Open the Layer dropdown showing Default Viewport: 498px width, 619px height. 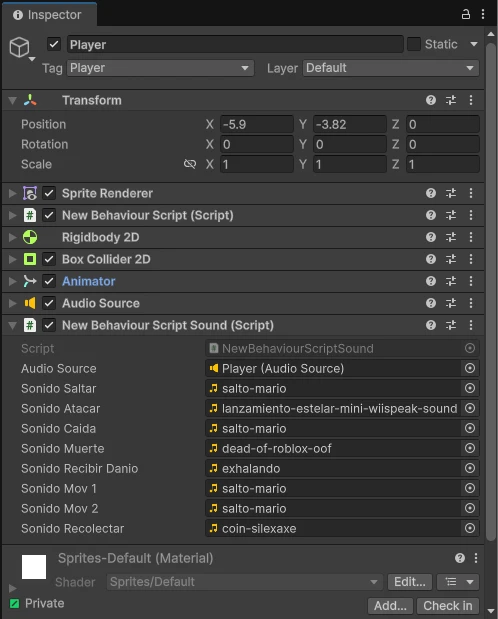point(391,68)
